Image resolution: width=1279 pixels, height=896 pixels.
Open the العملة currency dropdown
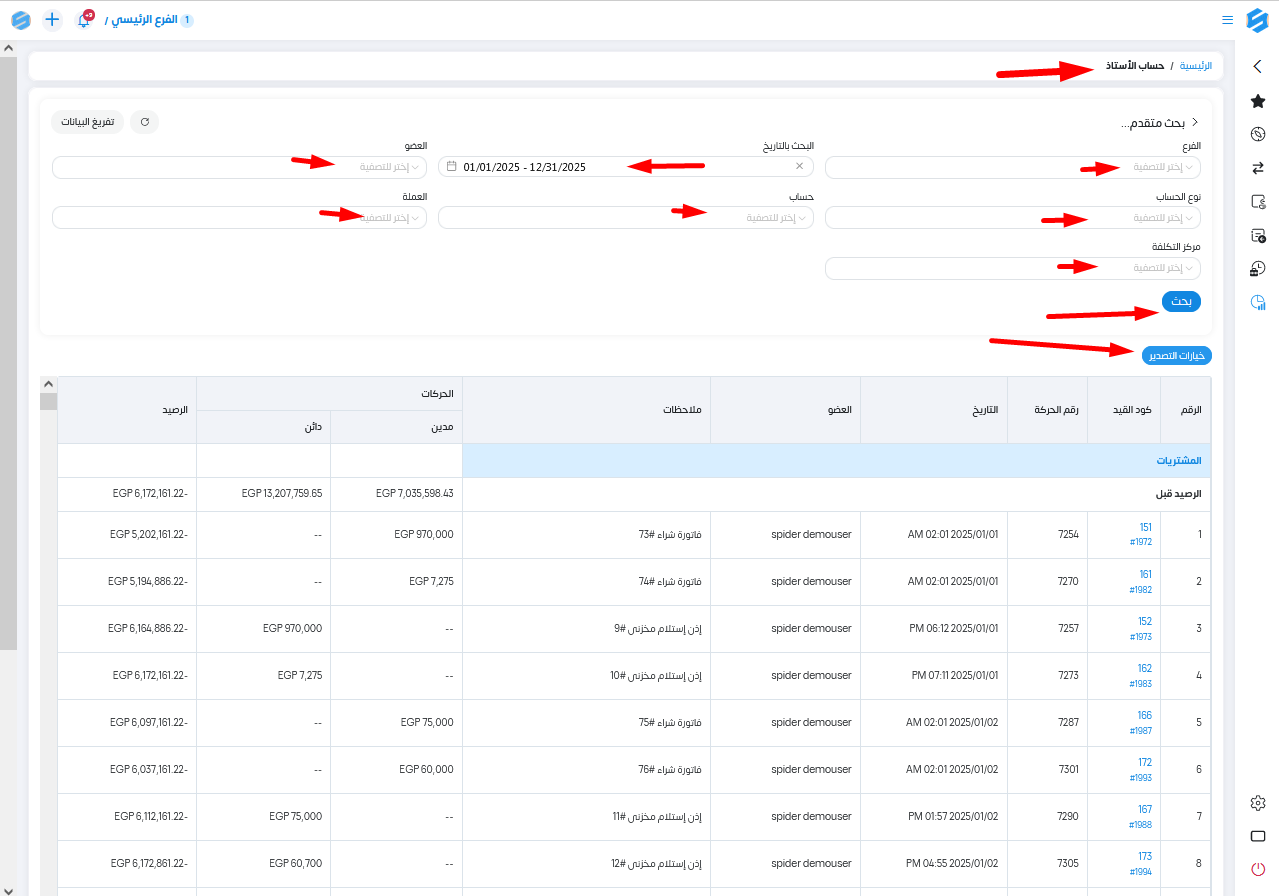click(239, 218)
